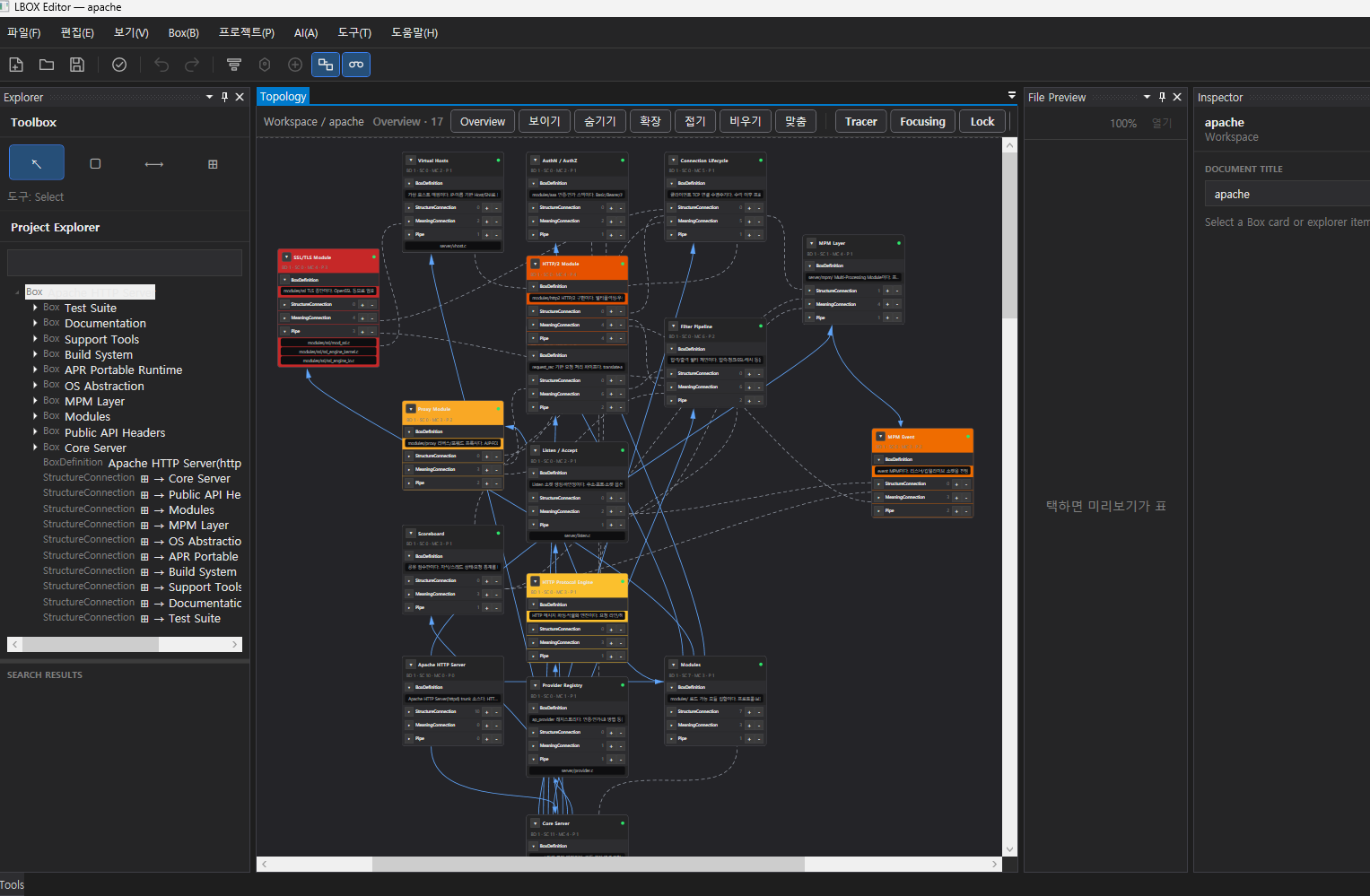This screenshot has width=1370, height=896.
Task: Click the 비우기 clear button
Action: (746, 121)
